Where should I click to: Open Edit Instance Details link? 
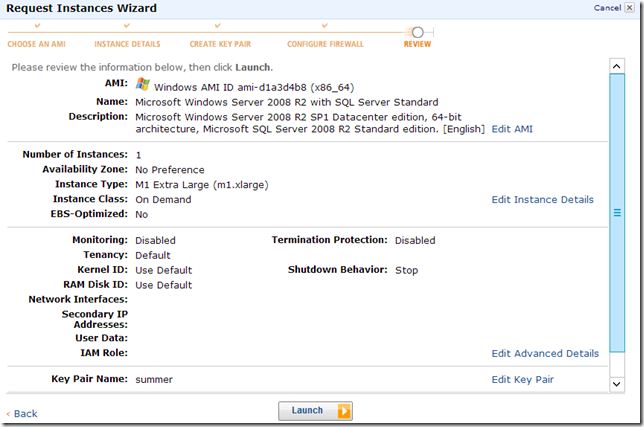[543, 200]
